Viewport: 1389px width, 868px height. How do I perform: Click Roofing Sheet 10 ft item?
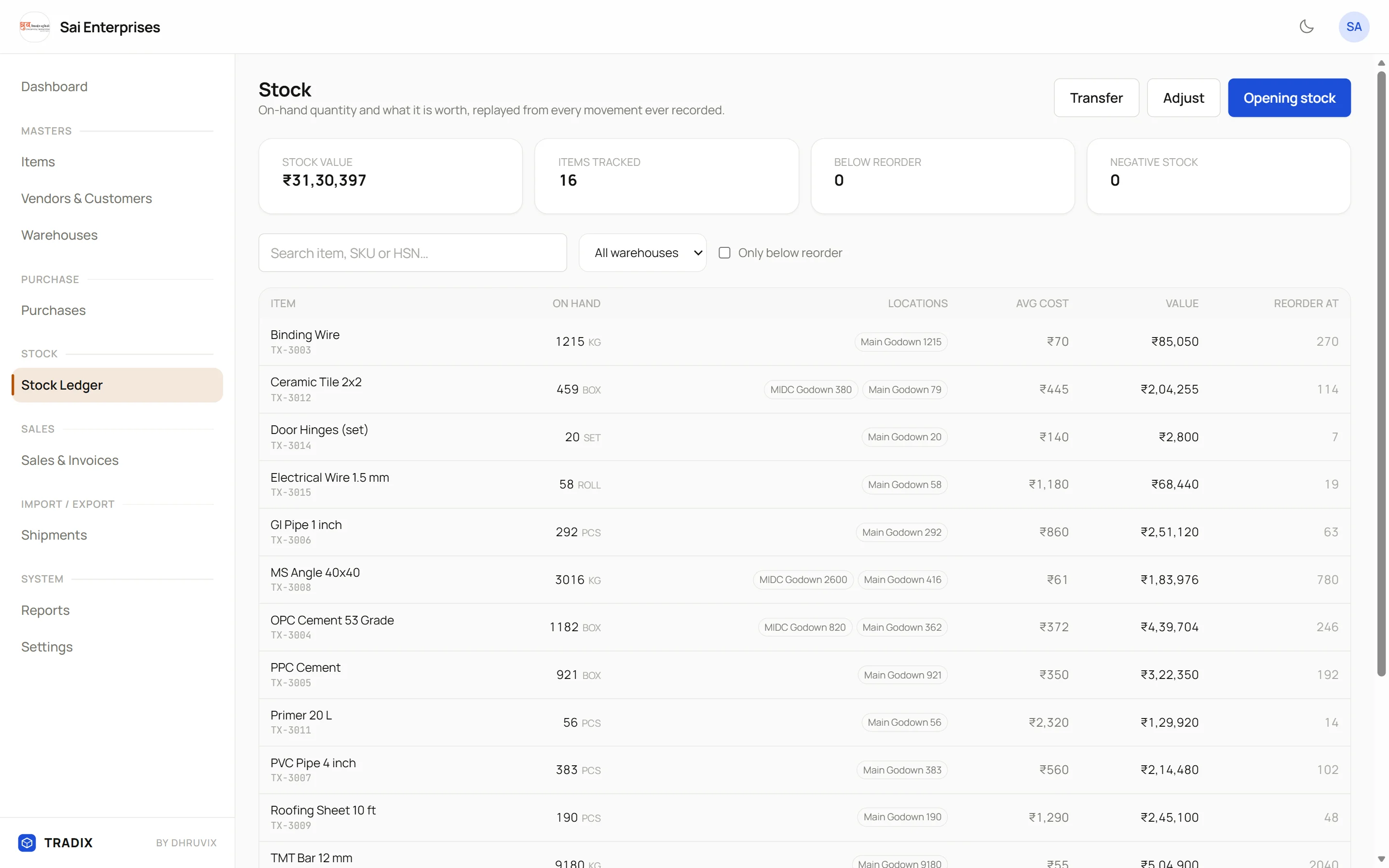click(x=323, y=810)
